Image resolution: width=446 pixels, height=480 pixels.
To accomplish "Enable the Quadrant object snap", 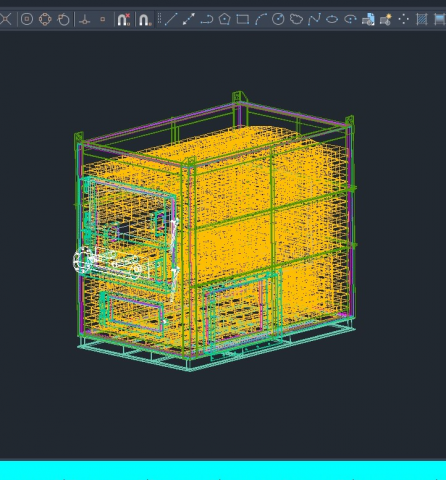I will click(45, 19).
